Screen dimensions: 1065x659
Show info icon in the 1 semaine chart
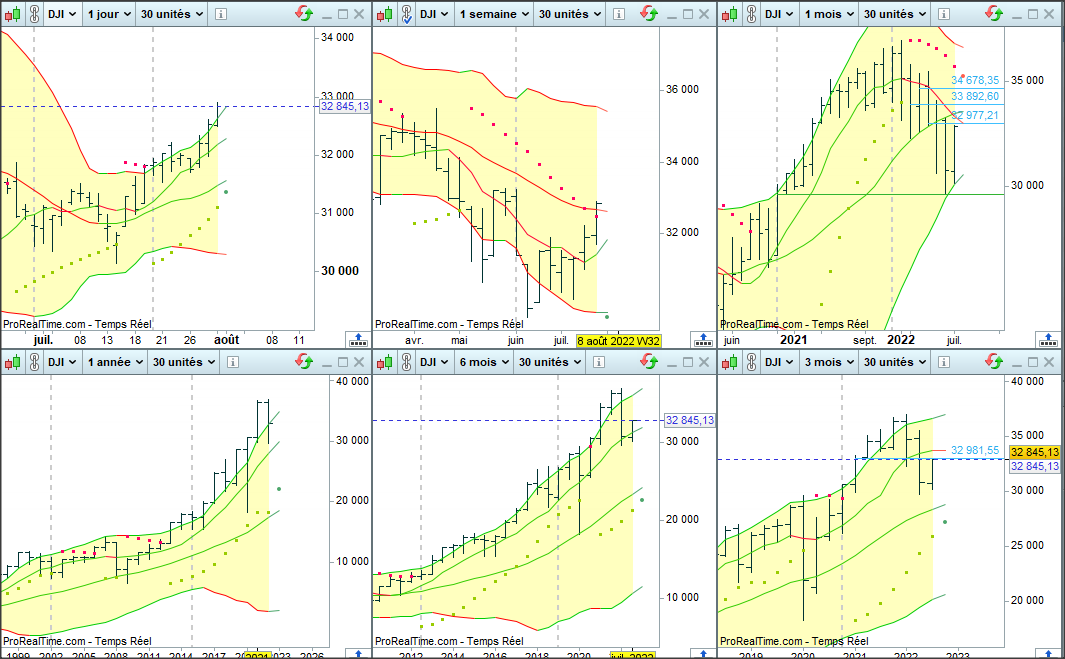(x=619, y=14)
